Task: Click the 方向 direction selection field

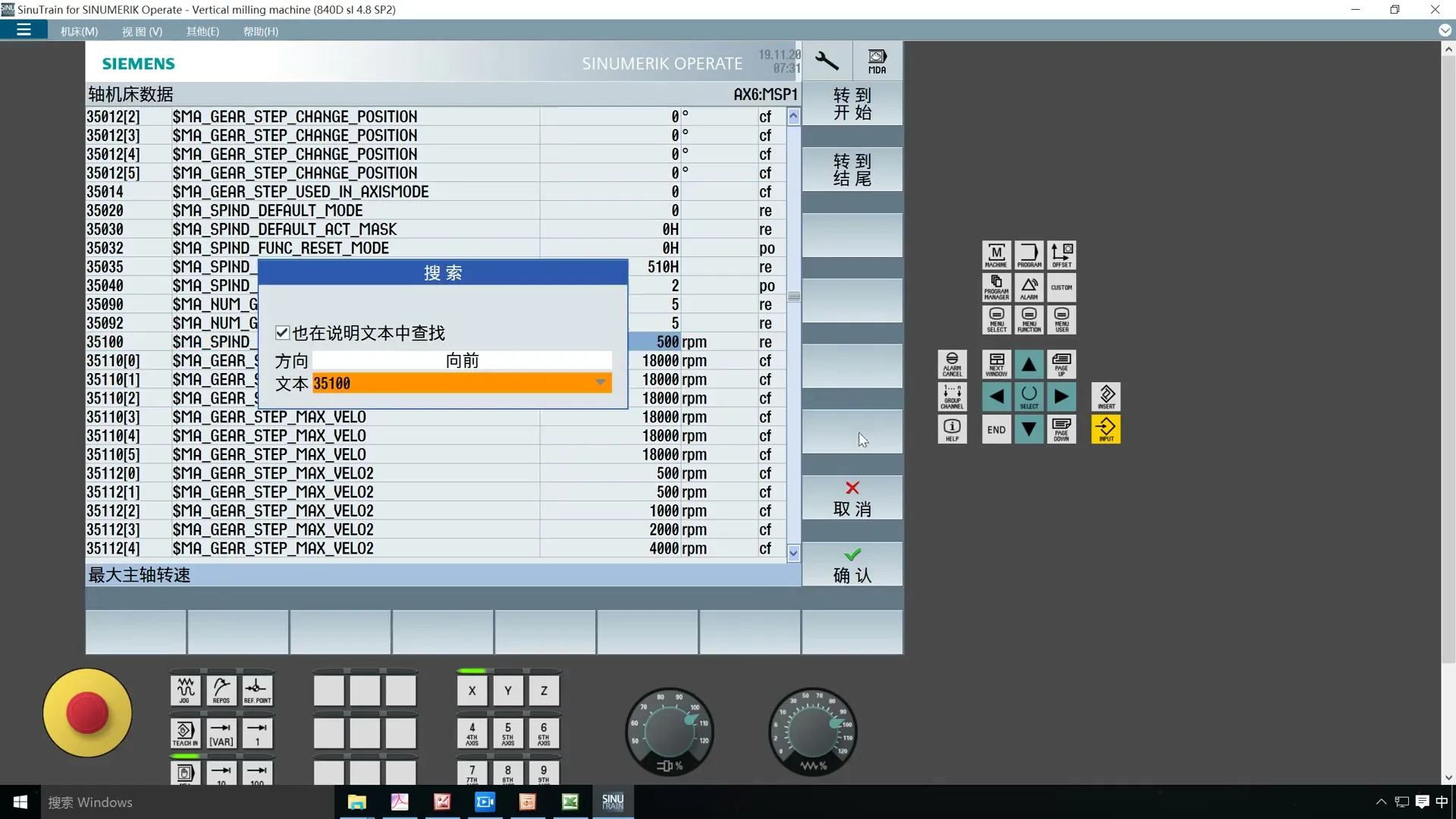Action: click(462, 360)
